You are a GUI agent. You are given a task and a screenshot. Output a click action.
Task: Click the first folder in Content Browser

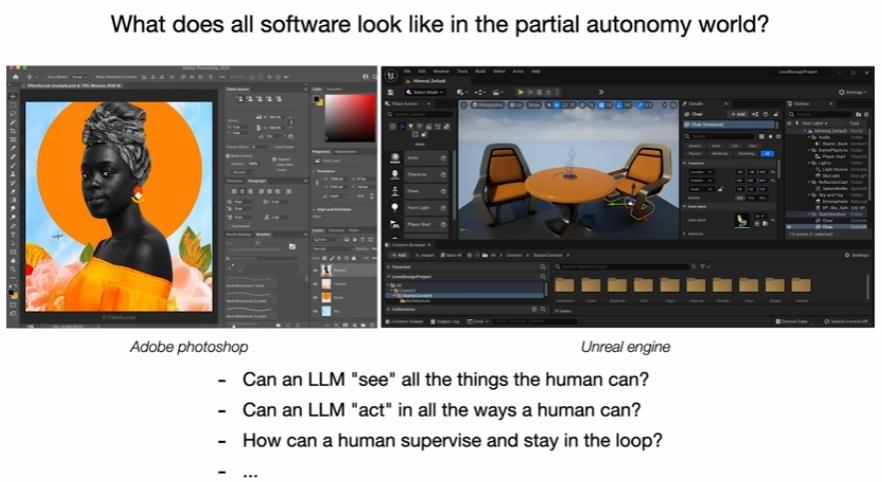point(564,285)
